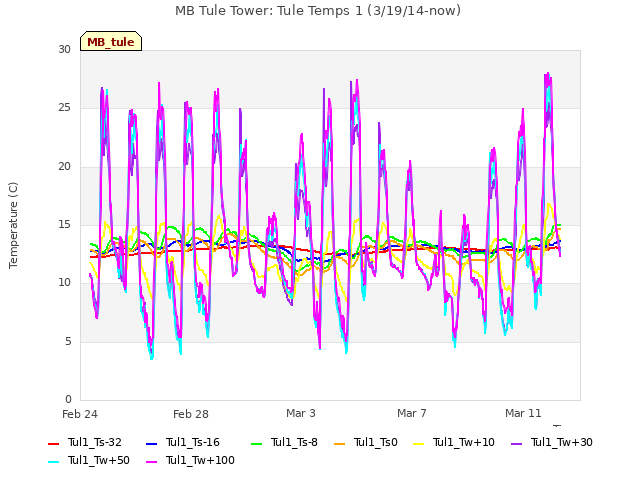Toggle the Tul1_Ts-8 legend entry
The width and height of the screenshot is (640, 480).
click(x=284, y=442)
